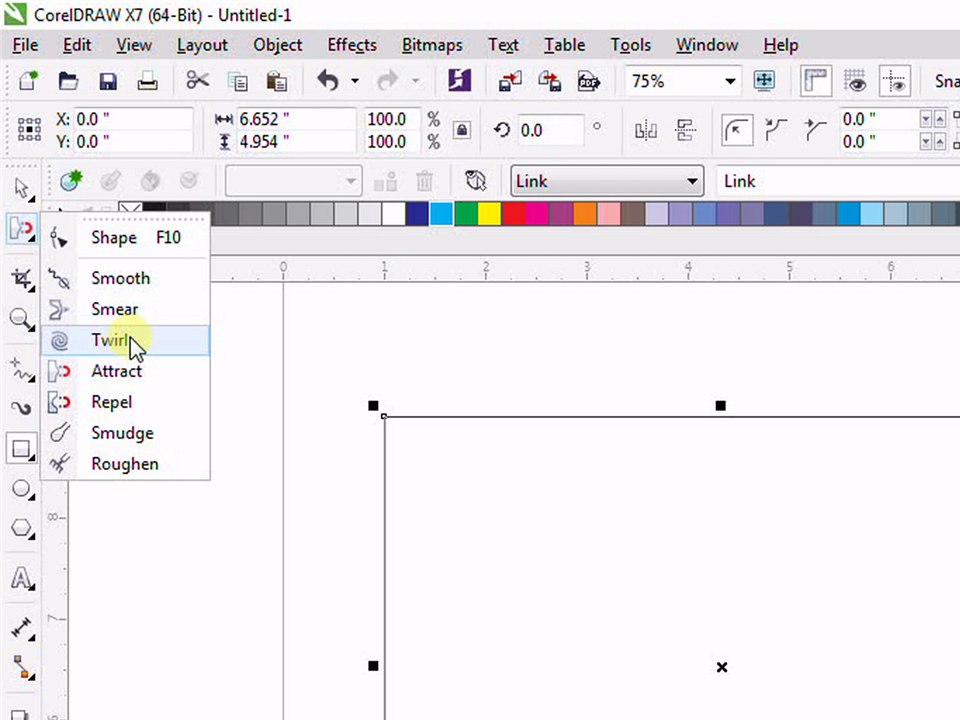Viewport: 960px width, 720px height.
Task: Open the empty preset list dropdown
Action: pos(293,181)
